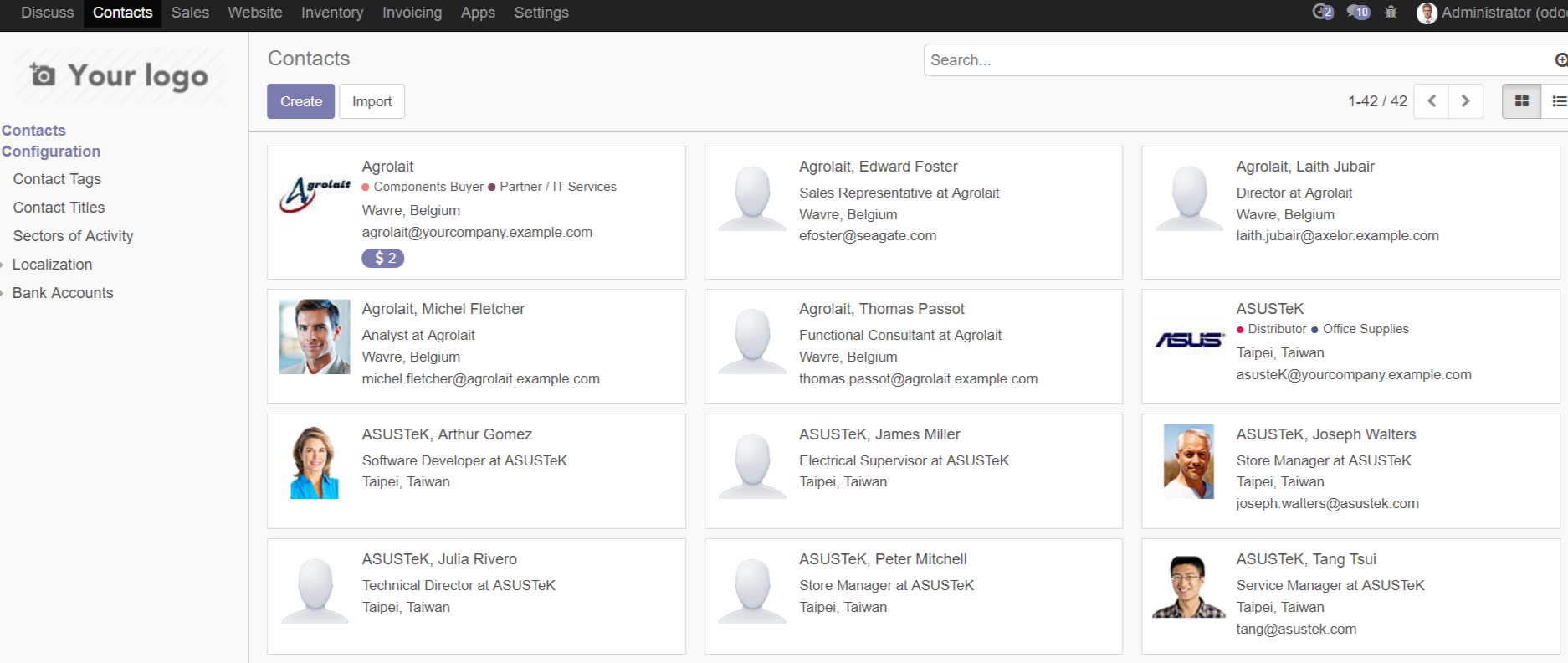Open ASUSTeK, James Miller contact name
Image resolution: width=1568 pixels, height=663 pixels.
(879, 434)
